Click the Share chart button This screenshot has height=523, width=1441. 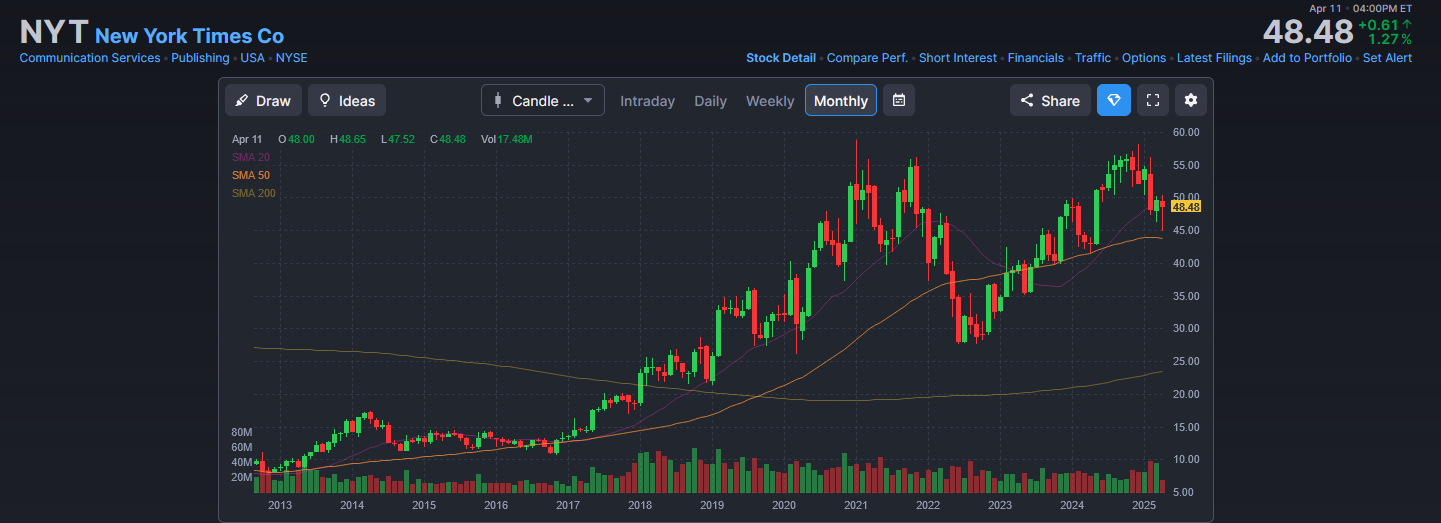point(1049,100)
